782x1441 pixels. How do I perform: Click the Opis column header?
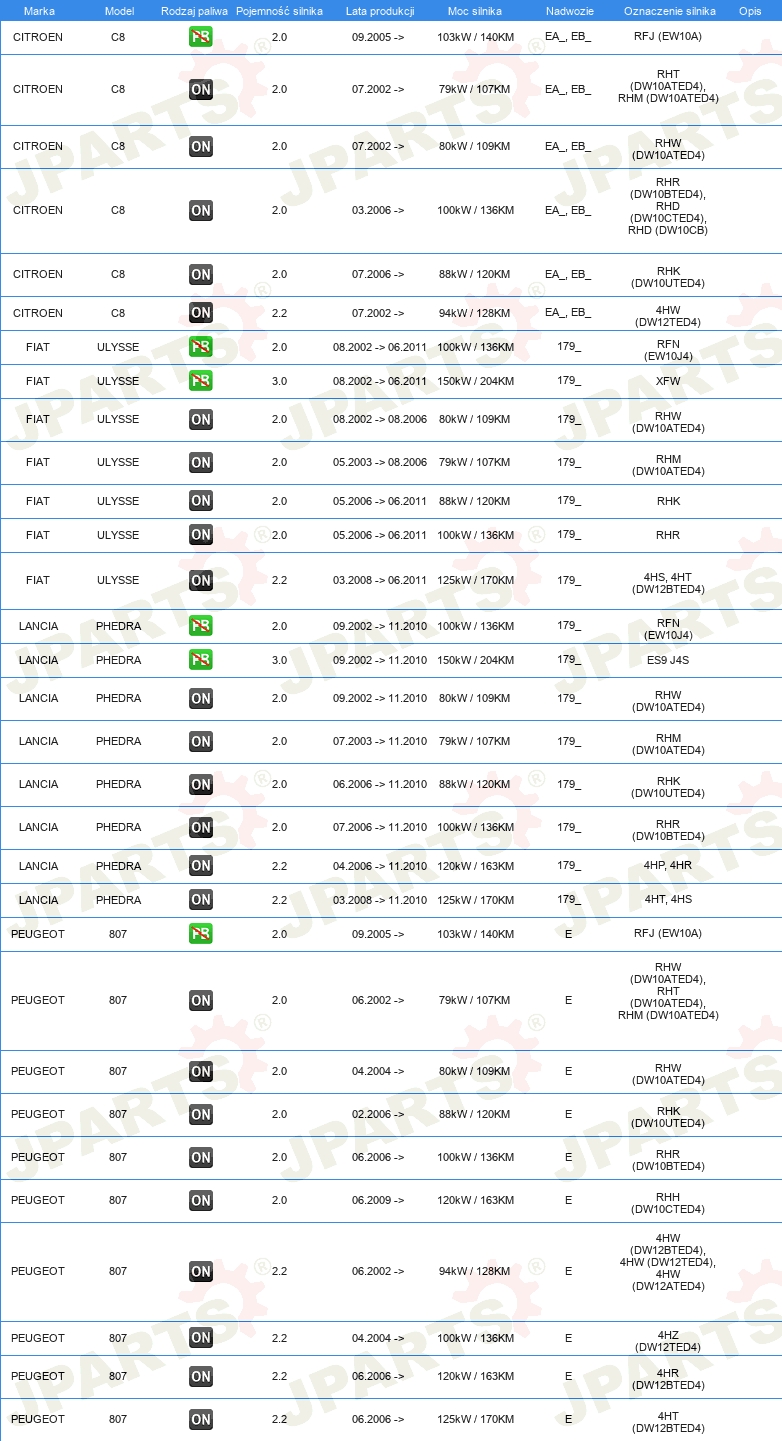[x=750, y=11]
